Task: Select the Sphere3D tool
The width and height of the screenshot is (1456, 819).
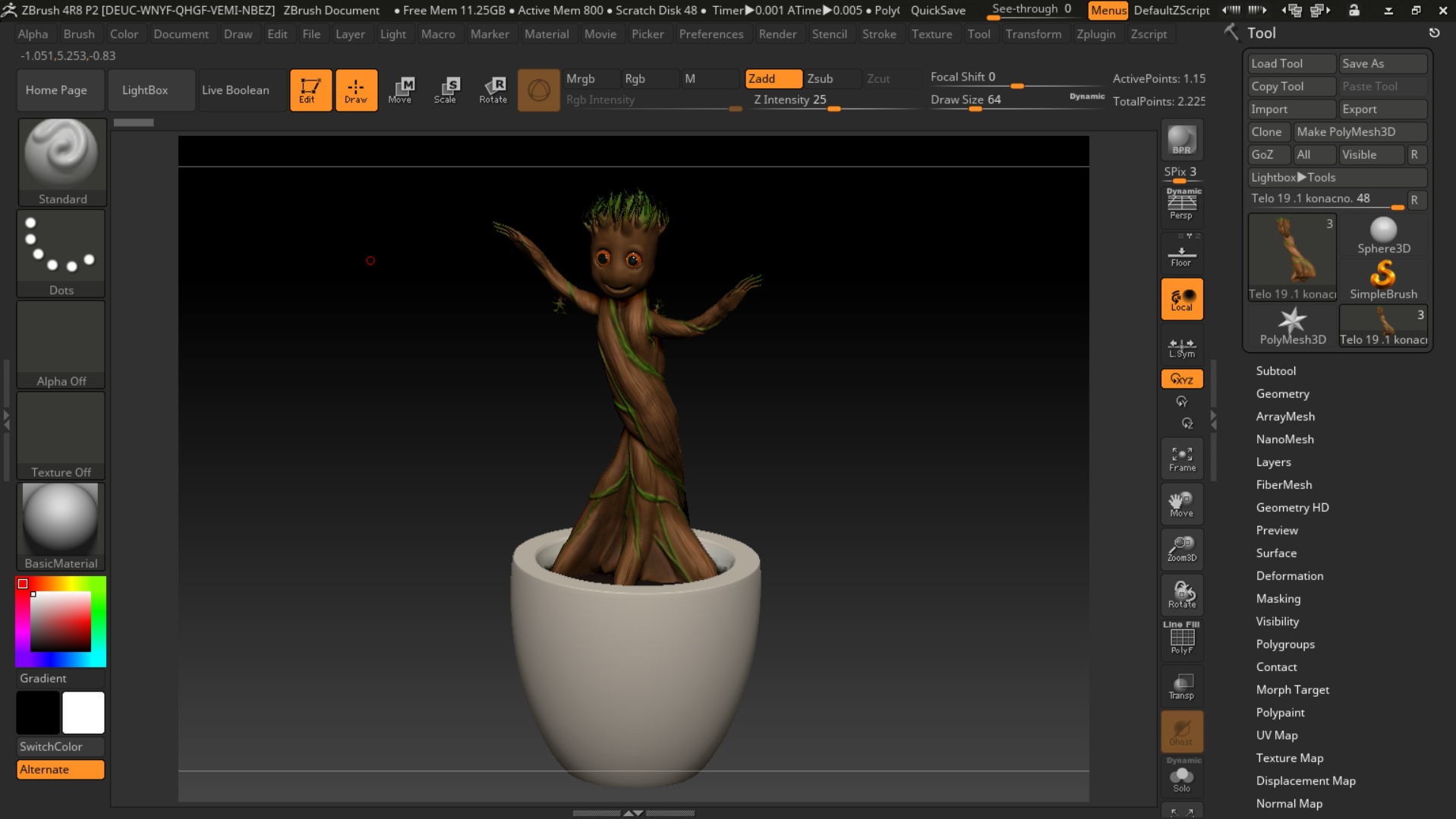Action: [1383, 235]
